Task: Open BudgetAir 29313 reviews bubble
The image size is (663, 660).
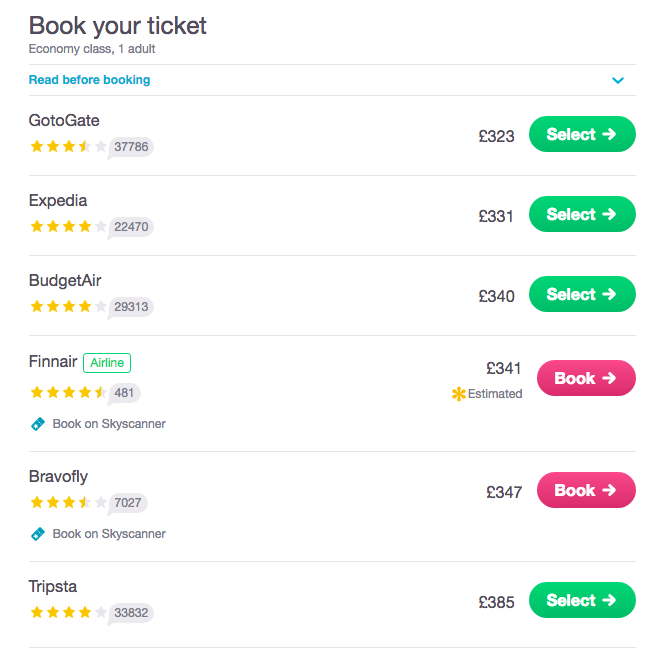Action: 131,307
